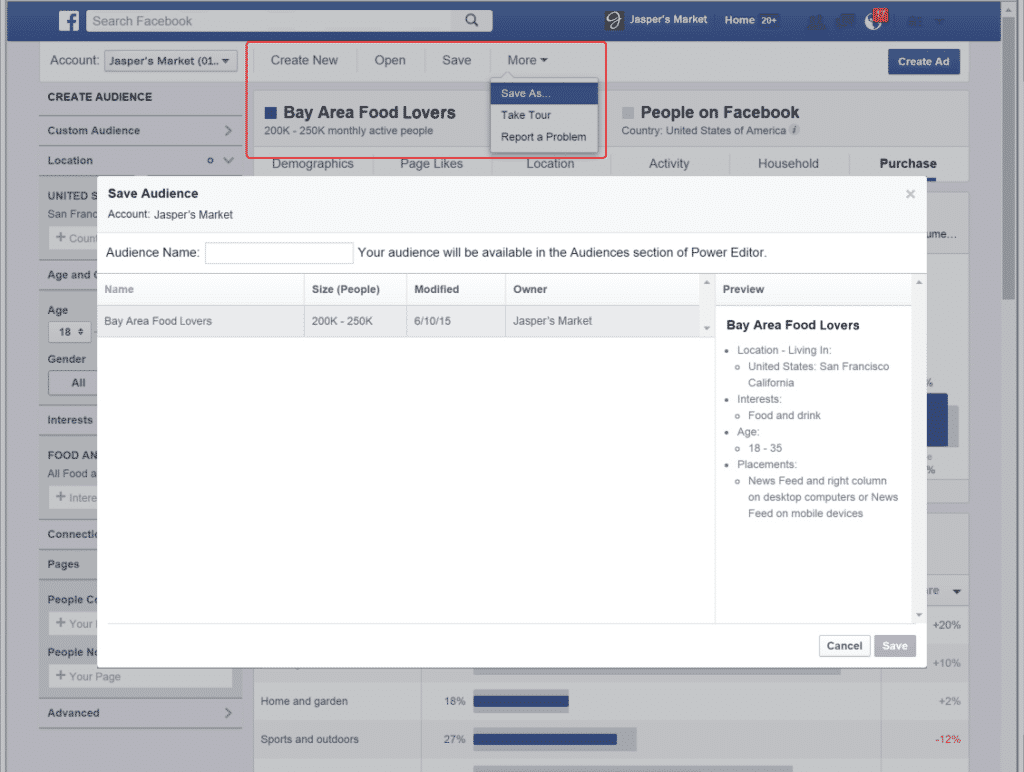This screenshot has width=1024, height=772.
Task: Choose Save As... from More menu
Action: [x=544, y=93]
